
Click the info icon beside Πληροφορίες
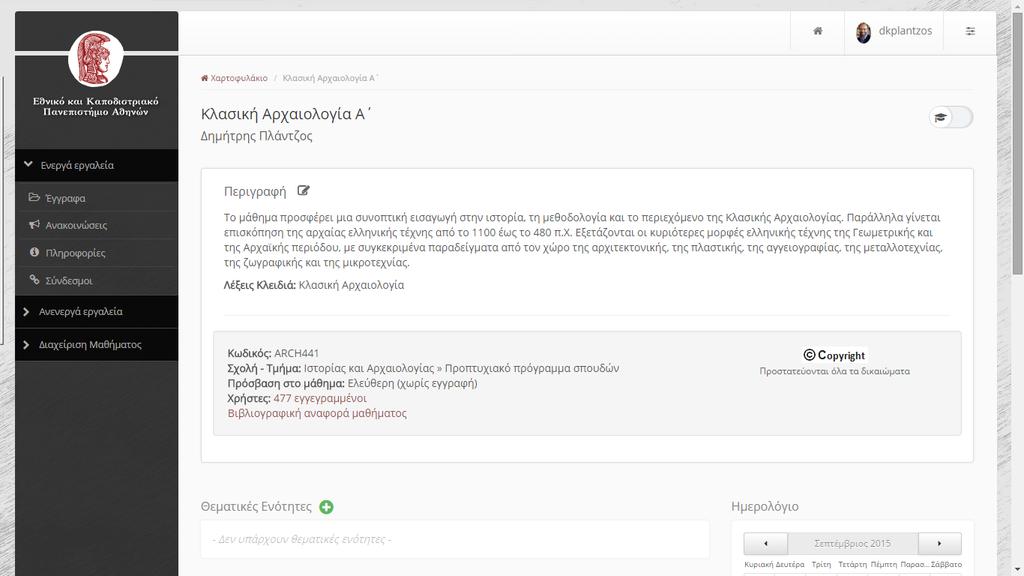(34, 252)
